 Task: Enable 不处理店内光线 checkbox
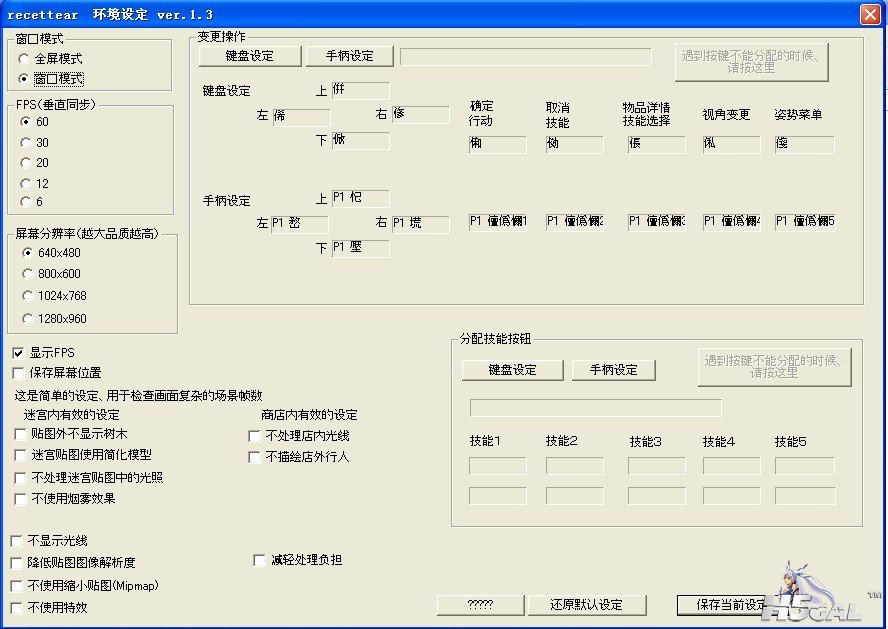click(x=254, y=436)
